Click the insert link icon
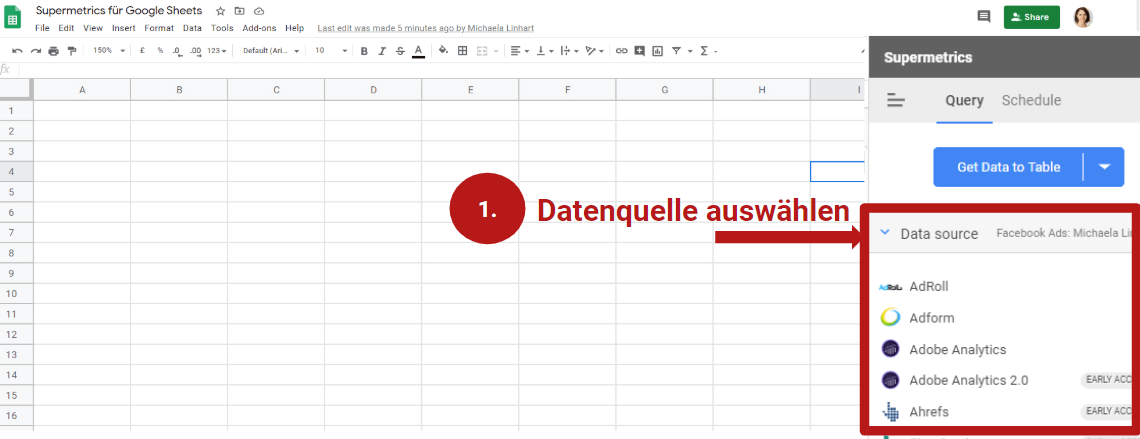The height and width of the screenshot is (439, 1140). click(x=621, y=51)
